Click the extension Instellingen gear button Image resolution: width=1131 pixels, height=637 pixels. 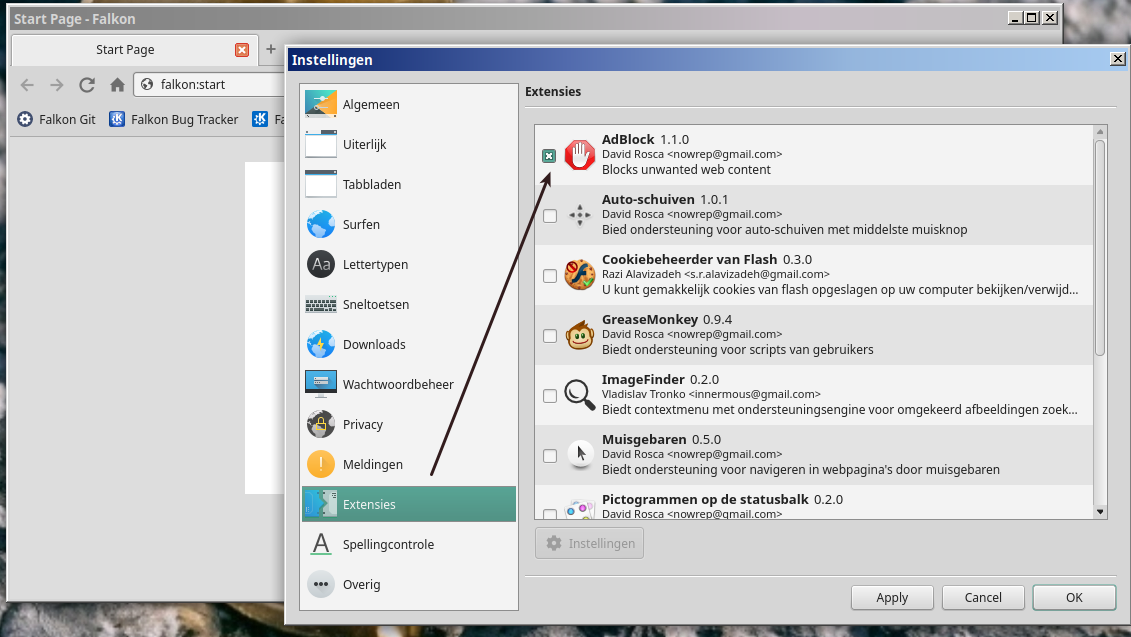(589, 543)
